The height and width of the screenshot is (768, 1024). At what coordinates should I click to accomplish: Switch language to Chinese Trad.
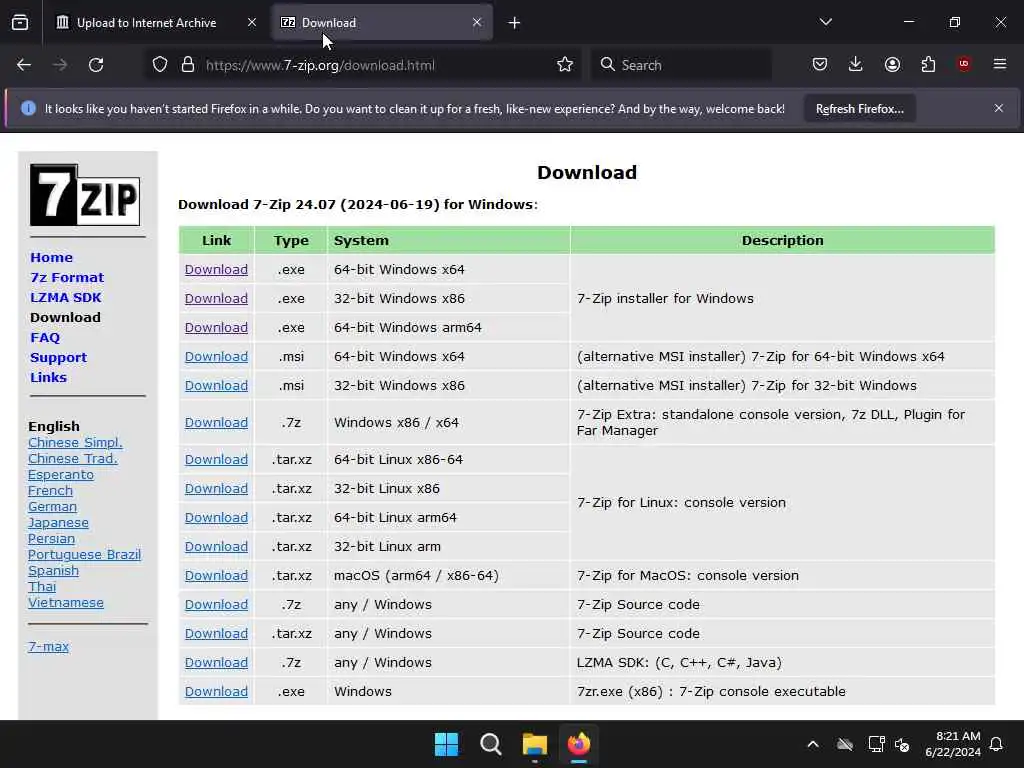tap(72, 458)
